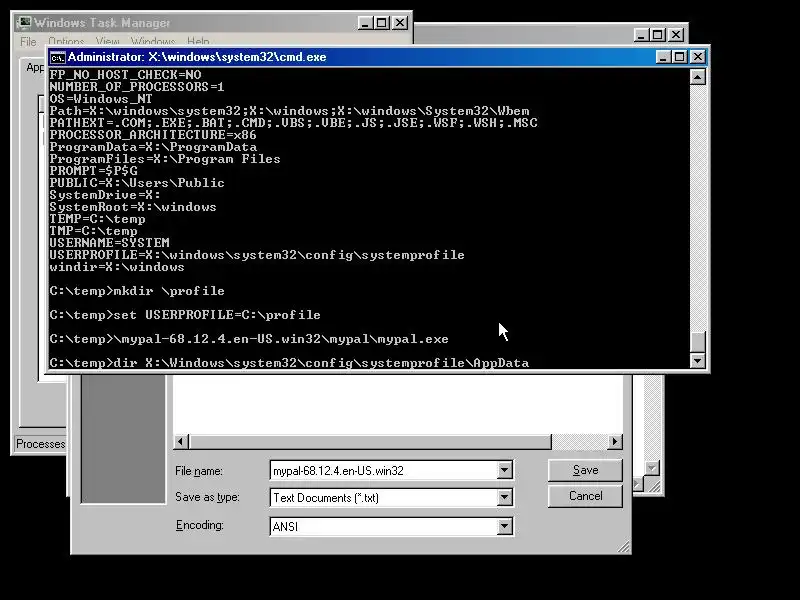Close the Windows Task Manager window
Screen dimensions: 800x600
tap(400, 23)
